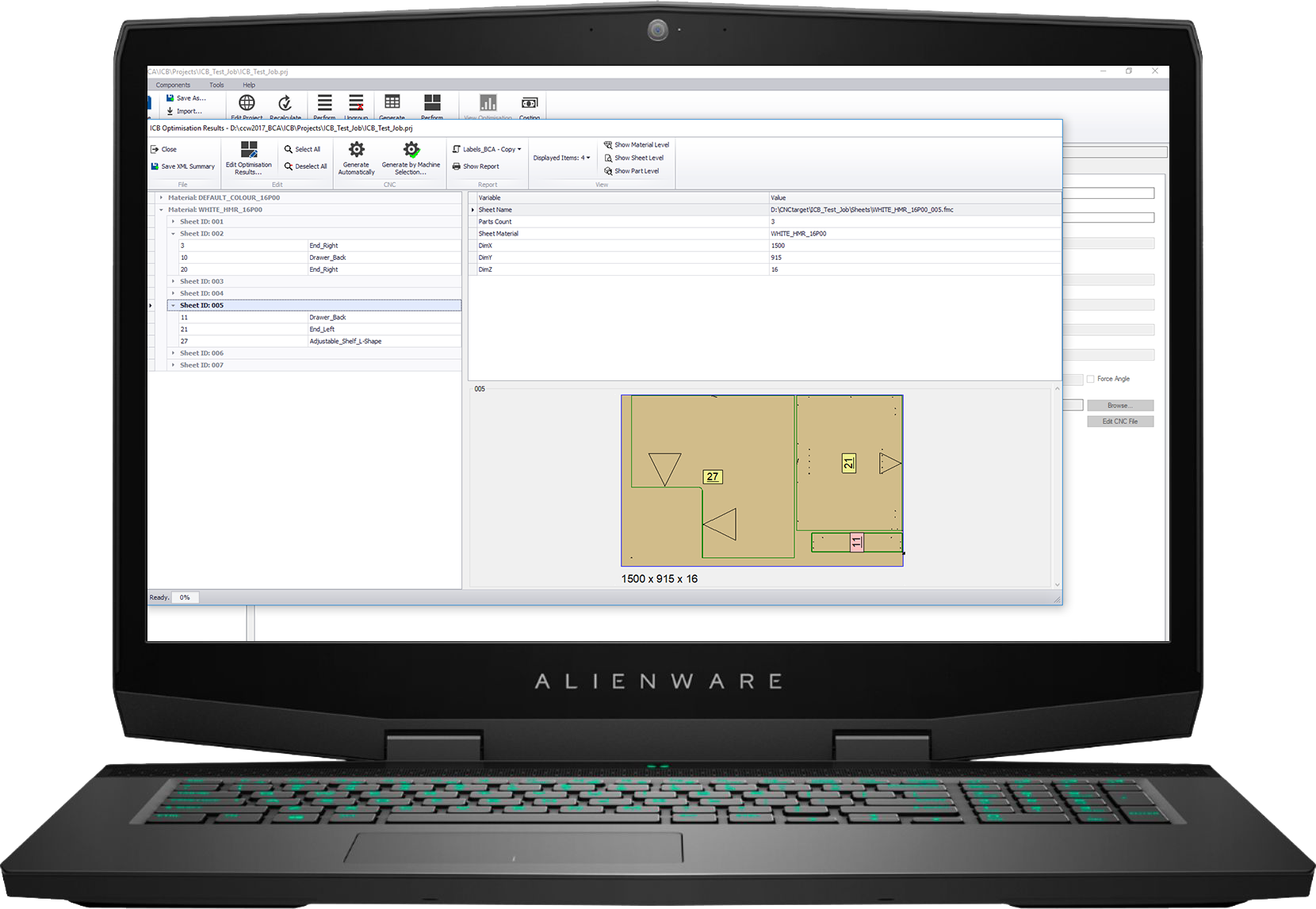
Task: Select part label 11 in nesting preview
Action: click(856, 543)
